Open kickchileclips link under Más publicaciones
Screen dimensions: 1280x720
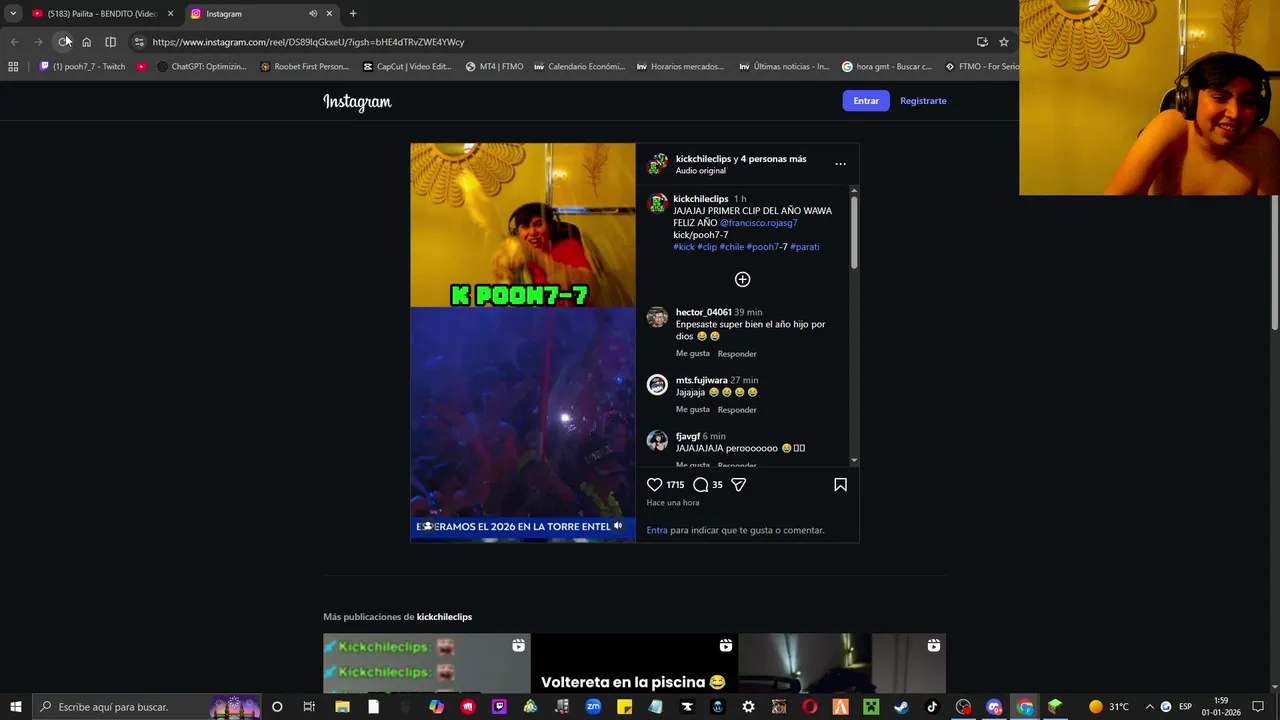coord(444,617)
